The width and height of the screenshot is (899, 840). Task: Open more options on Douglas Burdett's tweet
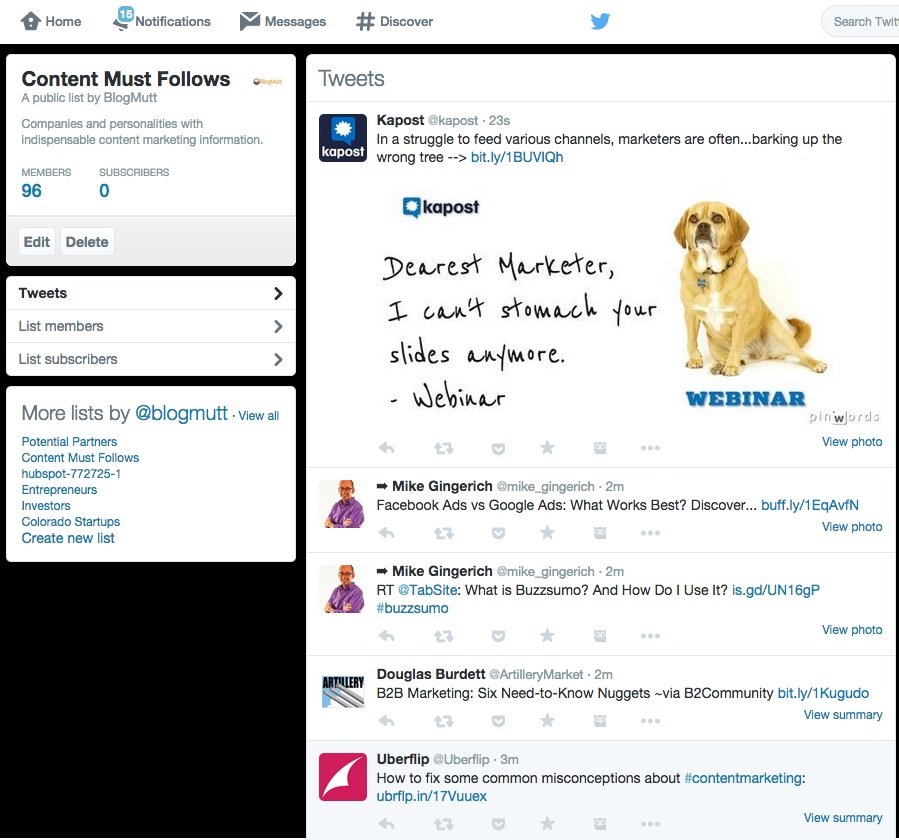pyautogui.click(x=650, y=721)
